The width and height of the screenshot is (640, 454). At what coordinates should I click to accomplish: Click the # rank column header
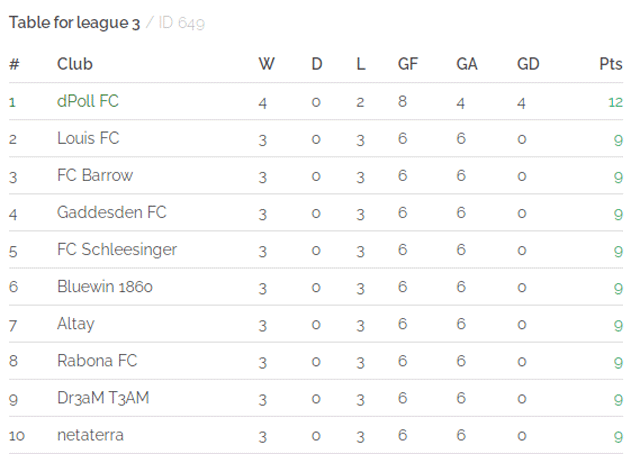click(14, 64)
